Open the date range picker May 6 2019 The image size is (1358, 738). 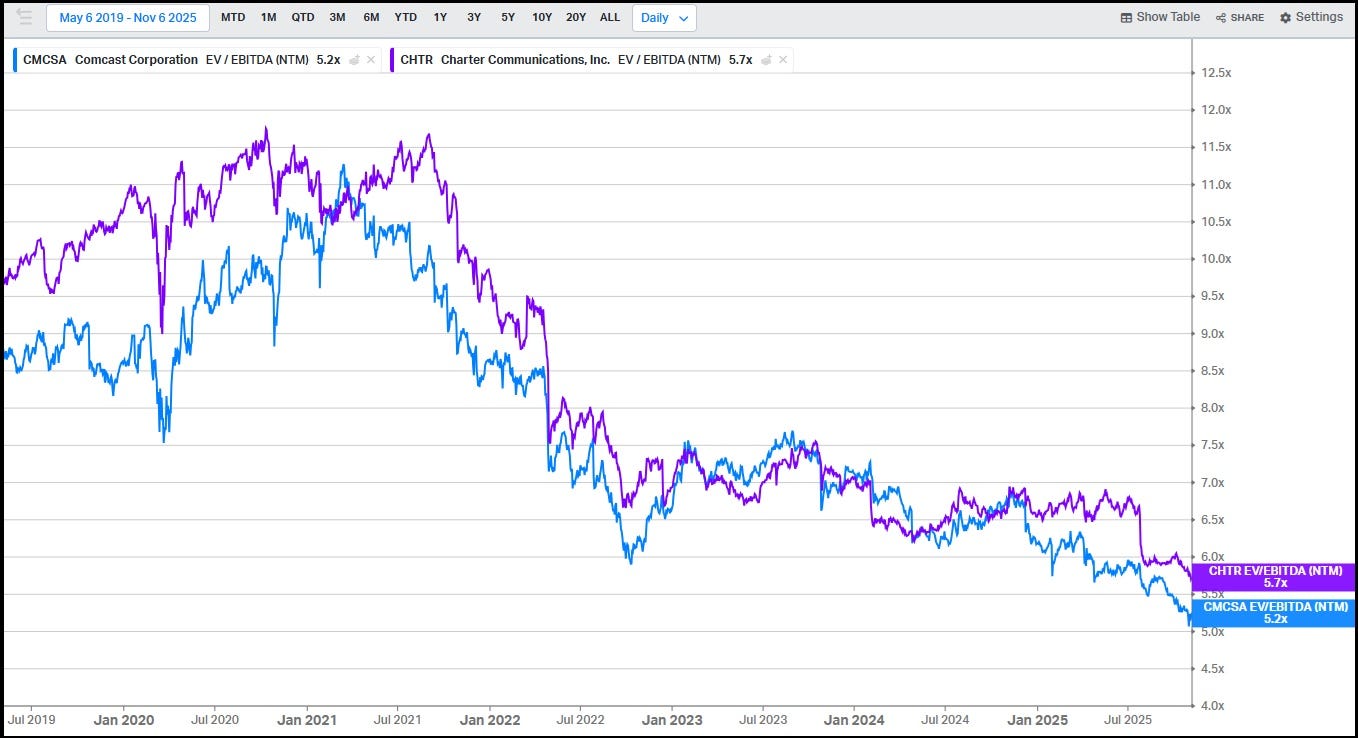point(128,18)
